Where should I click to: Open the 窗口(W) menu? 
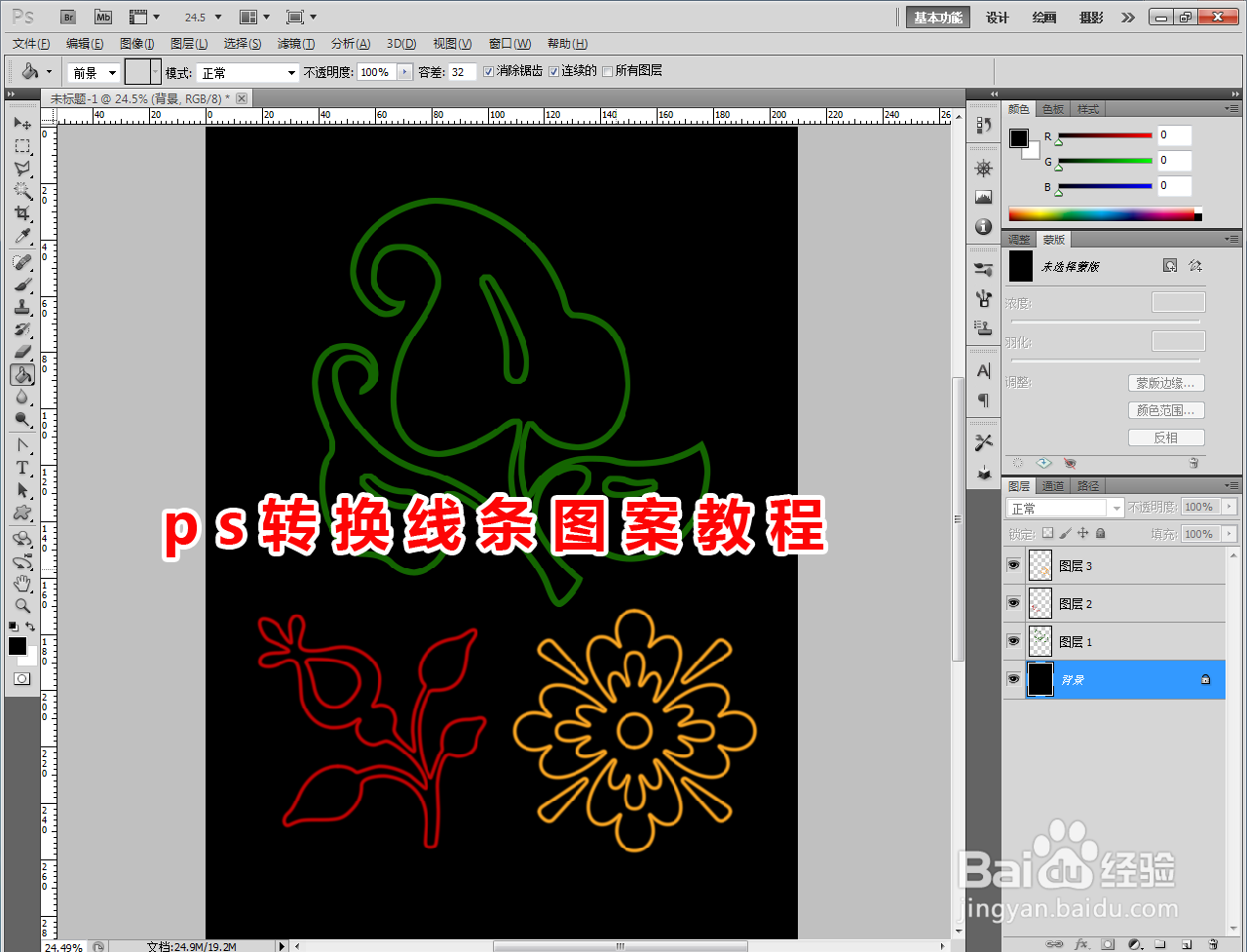click(510, 44)
